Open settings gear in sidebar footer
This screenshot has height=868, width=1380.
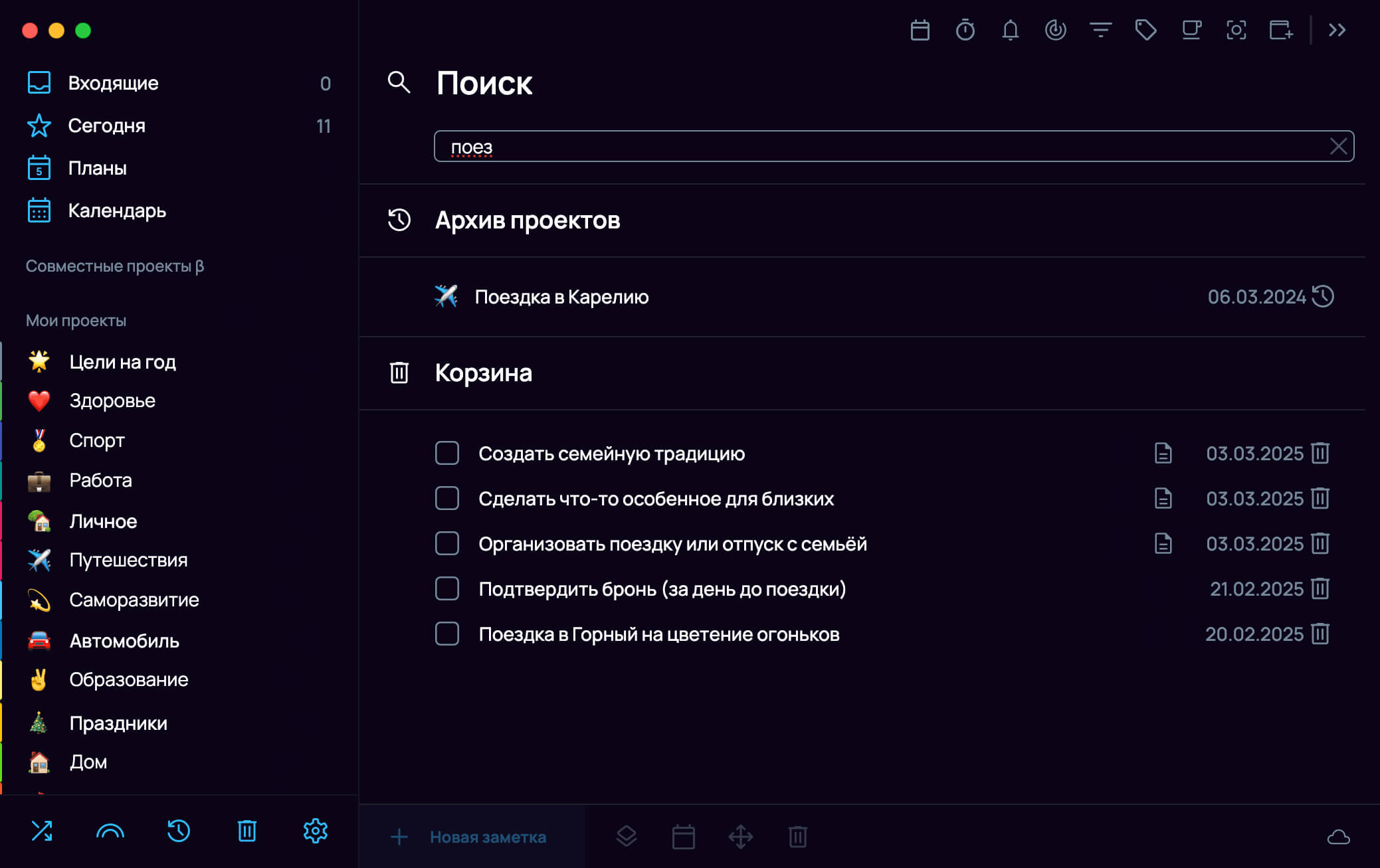tap(315, 831)
